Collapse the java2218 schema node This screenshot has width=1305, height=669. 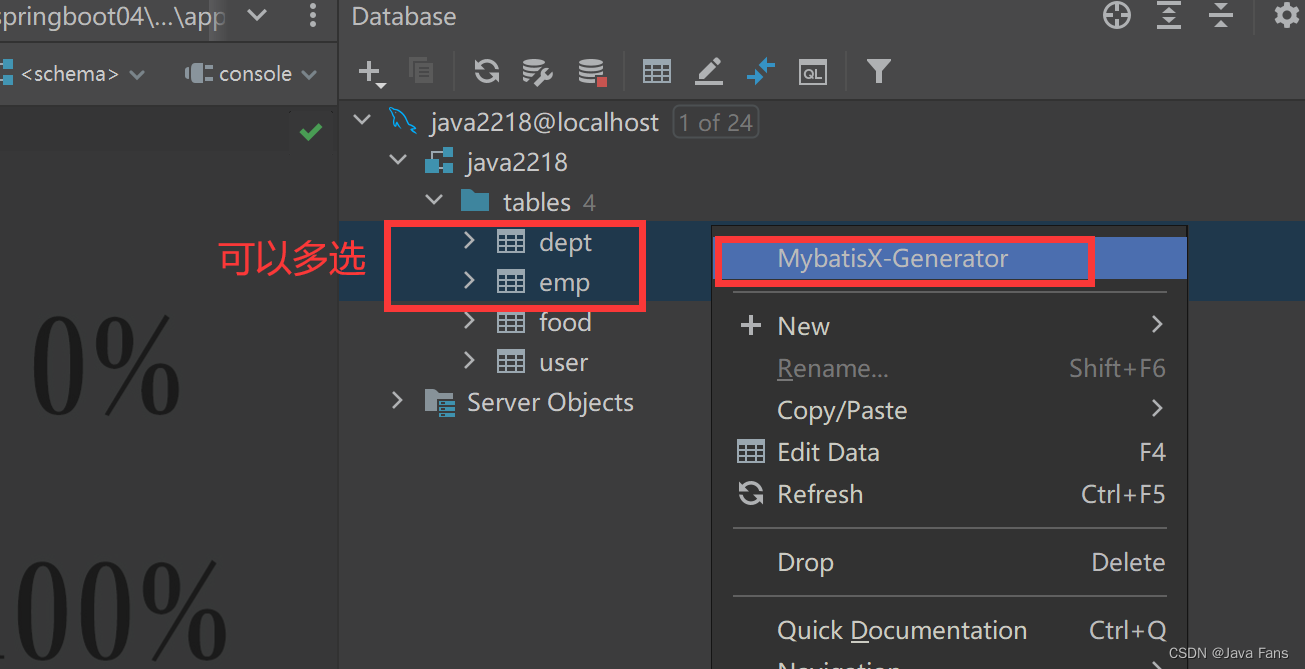399,160
